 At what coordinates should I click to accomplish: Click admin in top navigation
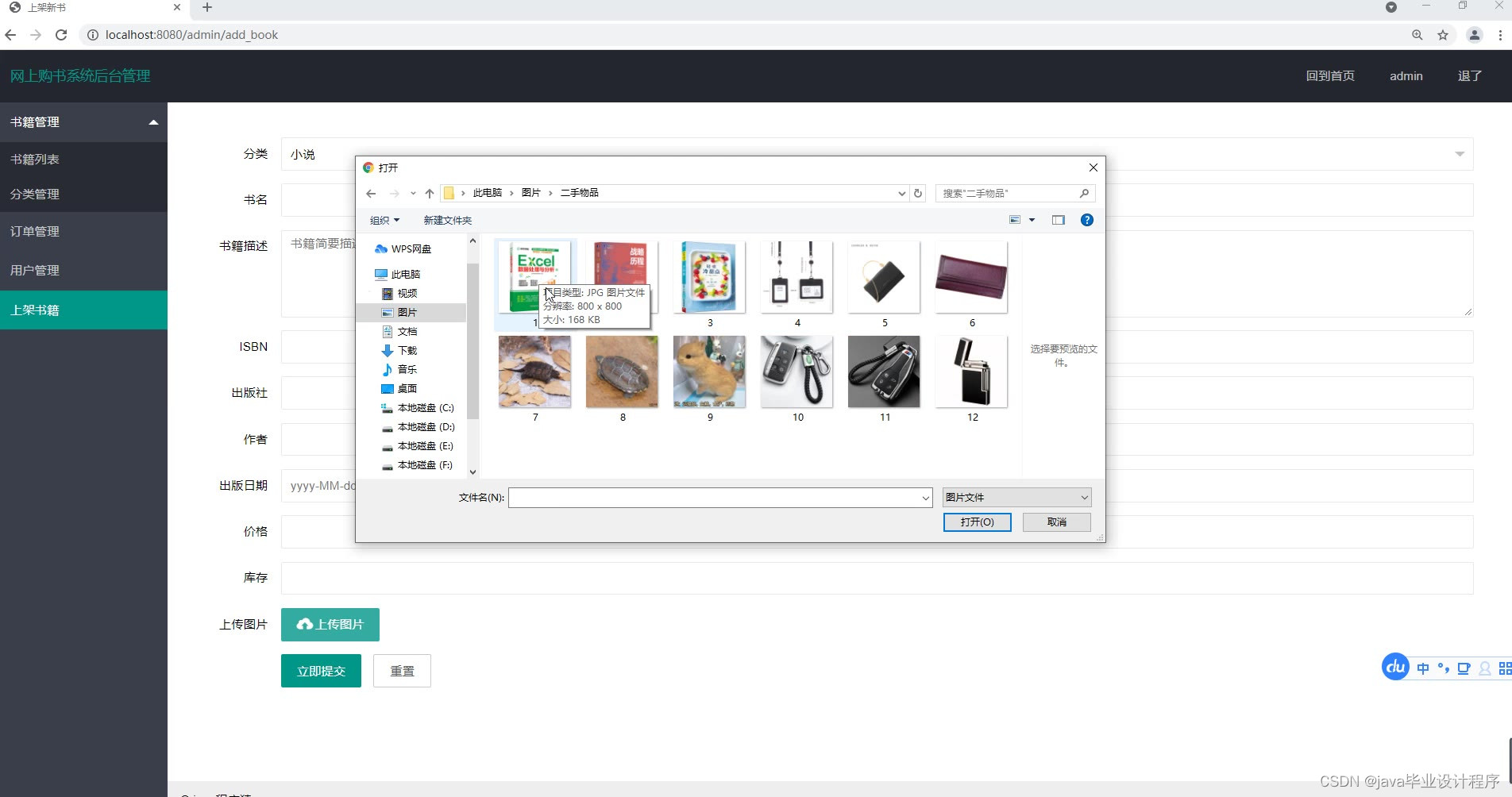point(1406,76)
